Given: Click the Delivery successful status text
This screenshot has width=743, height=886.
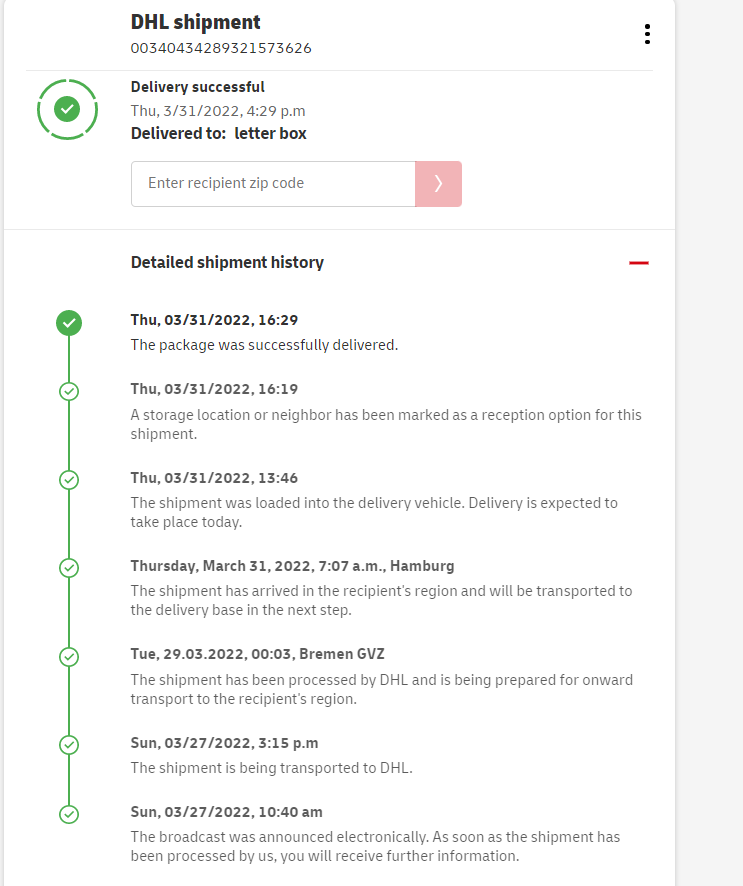Looking at the screenshot, I should tap(197, 87).
